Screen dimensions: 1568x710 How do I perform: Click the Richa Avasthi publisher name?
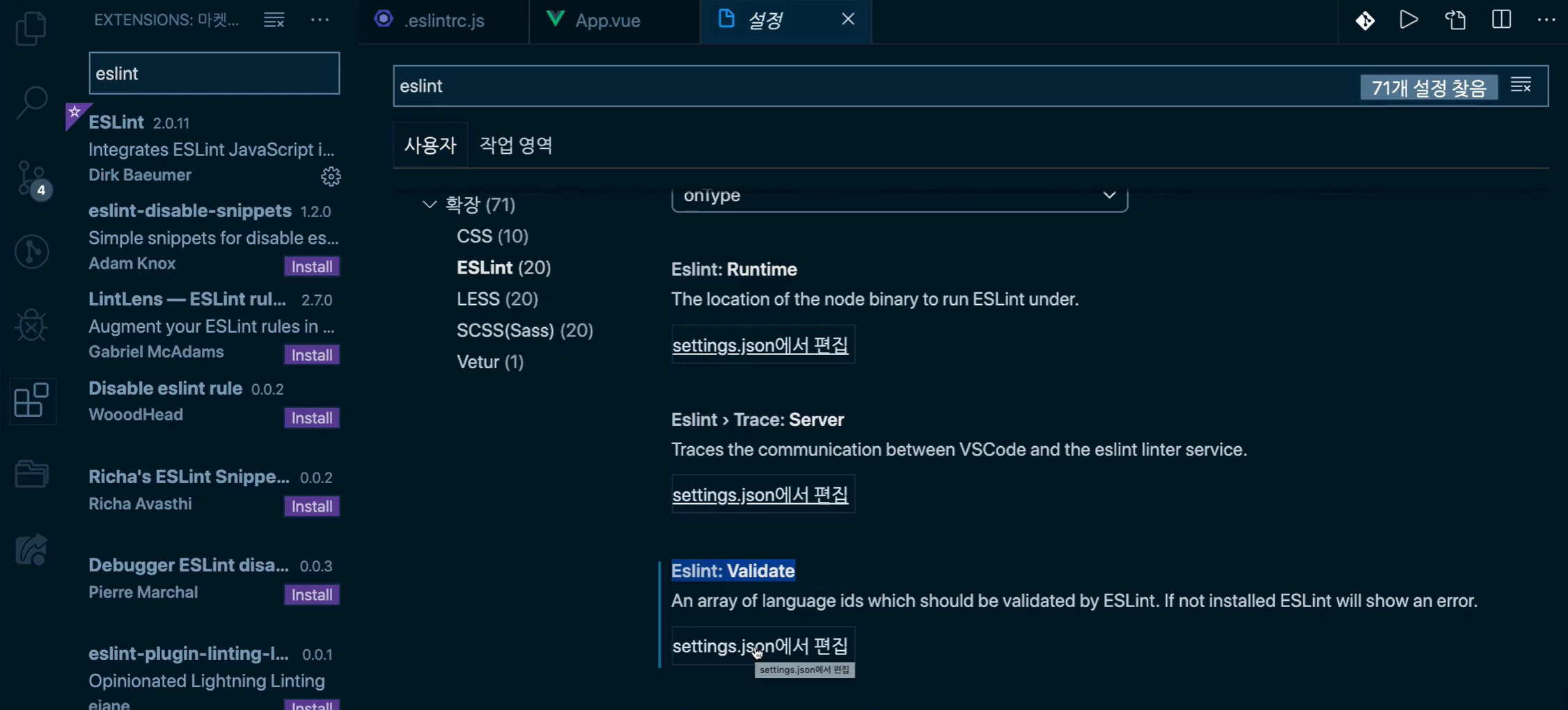point(140,503)
